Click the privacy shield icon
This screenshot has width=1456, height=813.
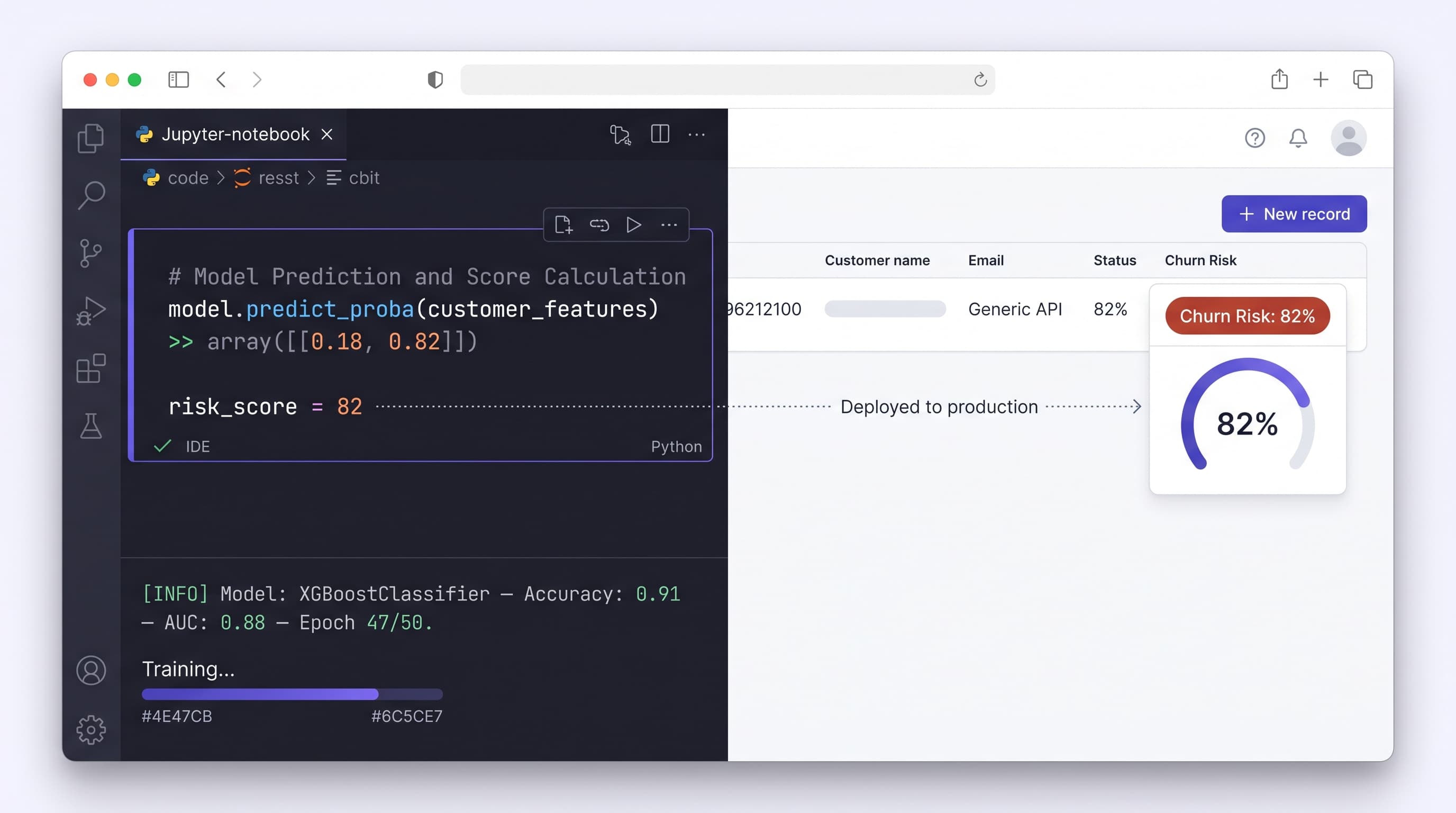coord(435,80)
